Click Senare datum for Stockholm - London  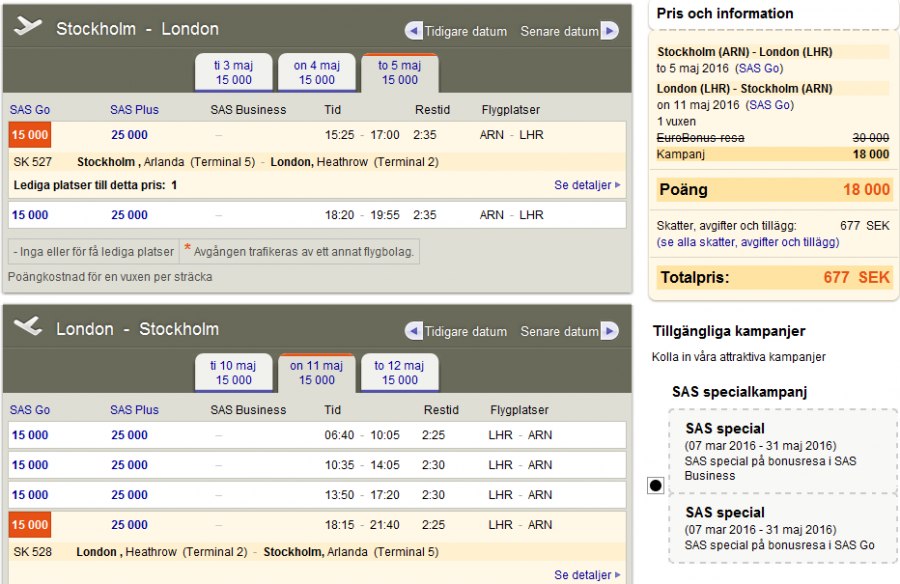[560, 31]
